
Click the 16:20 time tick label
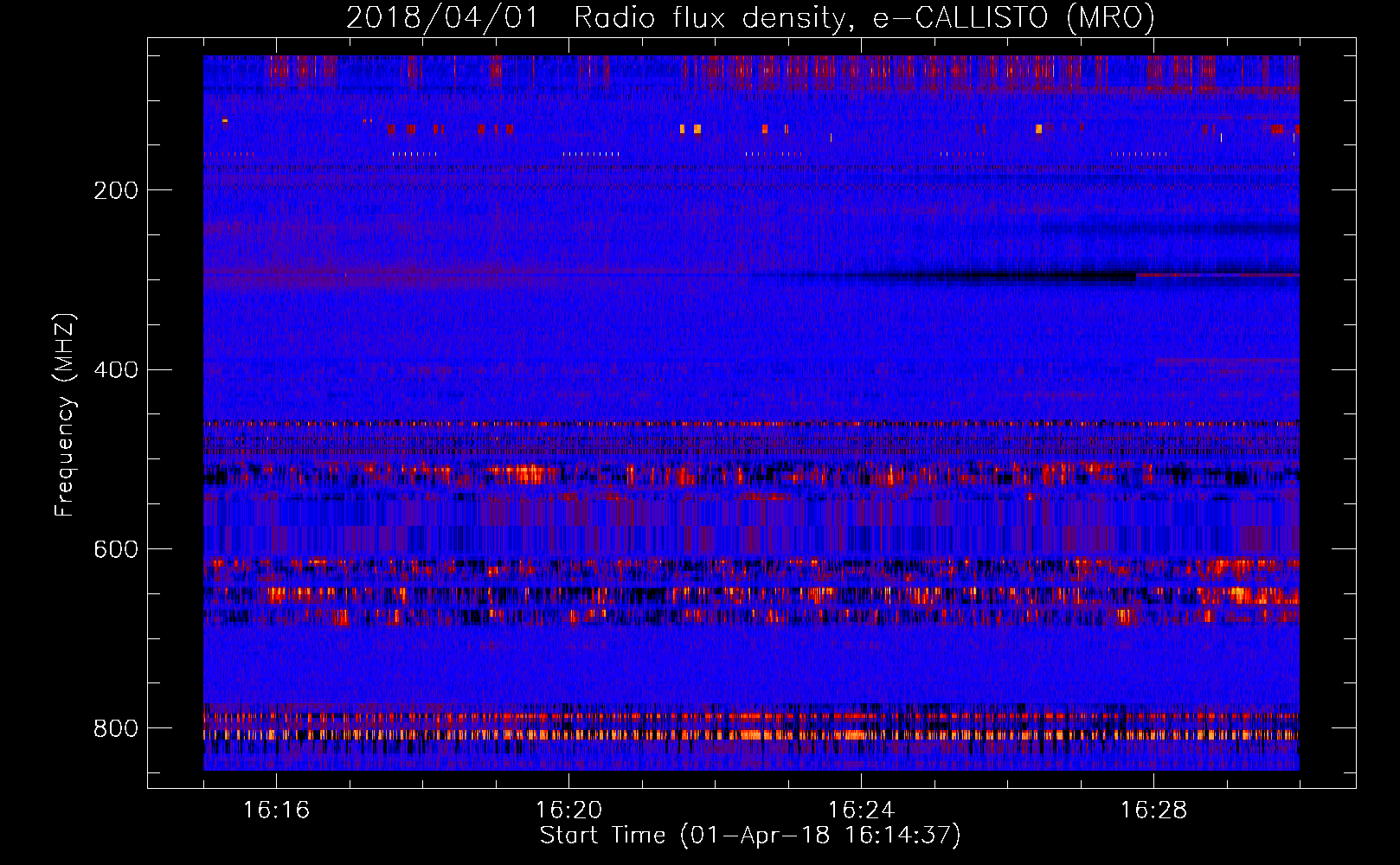tap(568, 811)
